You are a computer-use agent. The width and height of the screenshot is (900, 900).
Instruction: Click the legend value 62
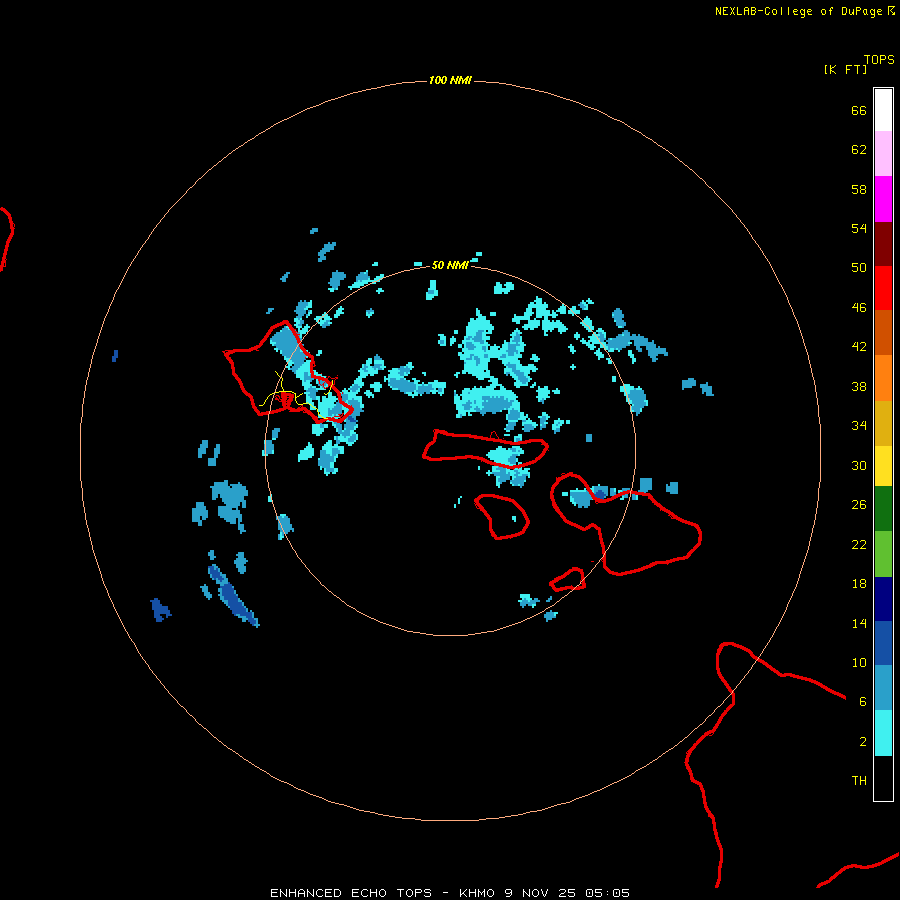[859, 150]
